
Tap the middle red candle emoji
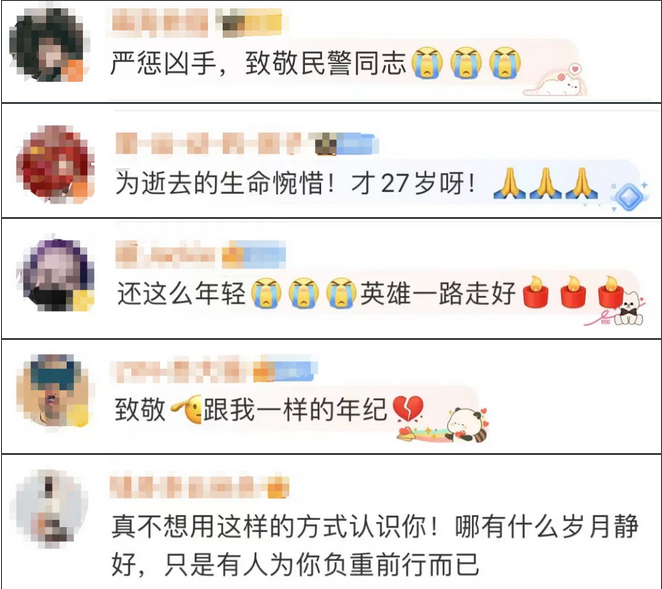click(573, 291)
